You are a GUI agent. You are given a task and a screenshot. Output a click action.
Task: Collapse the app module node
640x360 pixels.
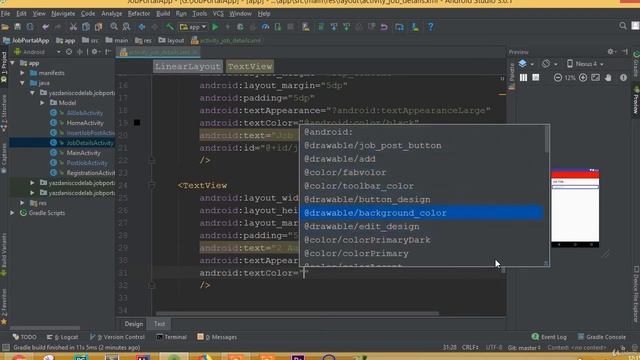[13, 63]
